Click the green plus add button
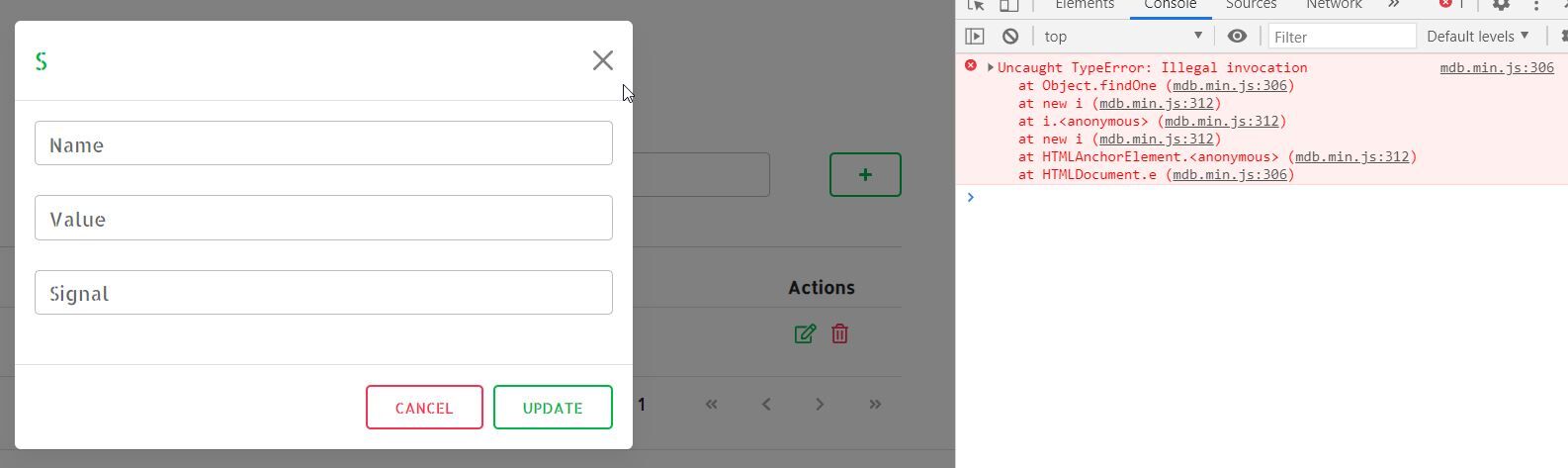Image resolution: width=1568 pixels, height=468 pixels. pyautogui.click(x=865, y=174)
